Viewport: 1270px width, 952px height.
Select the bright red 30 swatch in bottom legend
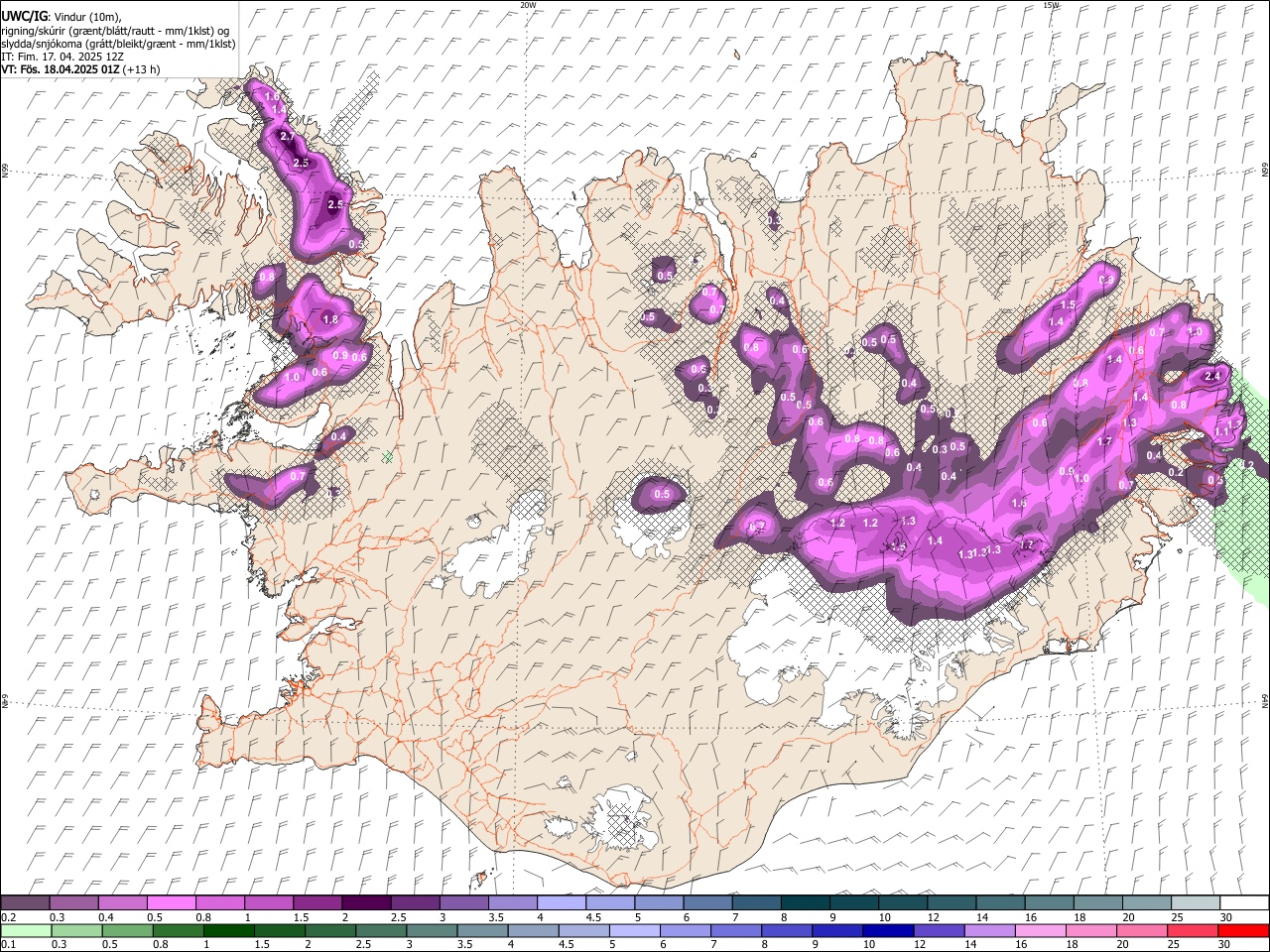pos(1243,931)
